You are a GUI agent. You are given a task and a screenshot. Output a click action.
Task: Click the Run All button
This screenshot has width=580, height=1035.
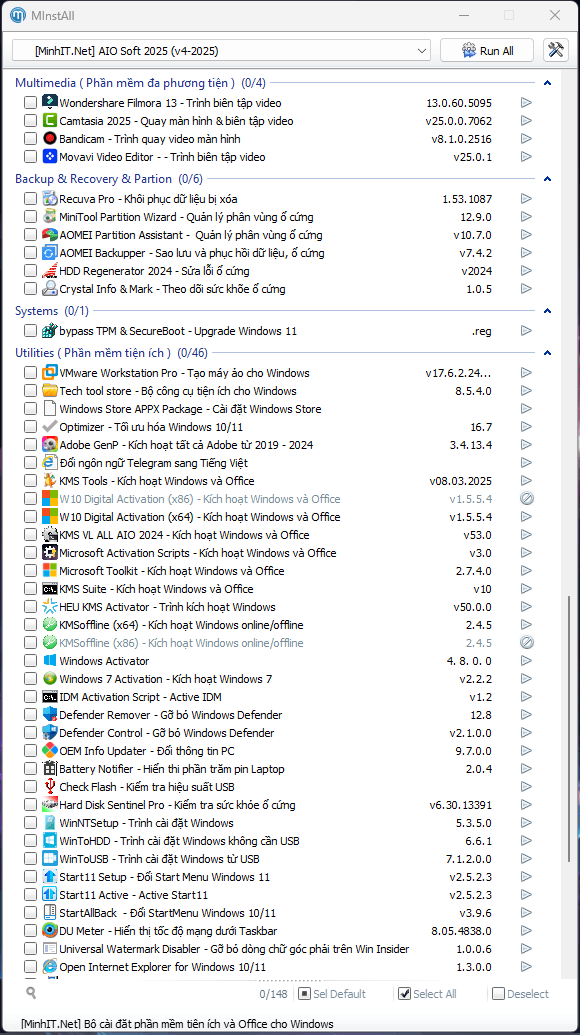tap(488, 51)
